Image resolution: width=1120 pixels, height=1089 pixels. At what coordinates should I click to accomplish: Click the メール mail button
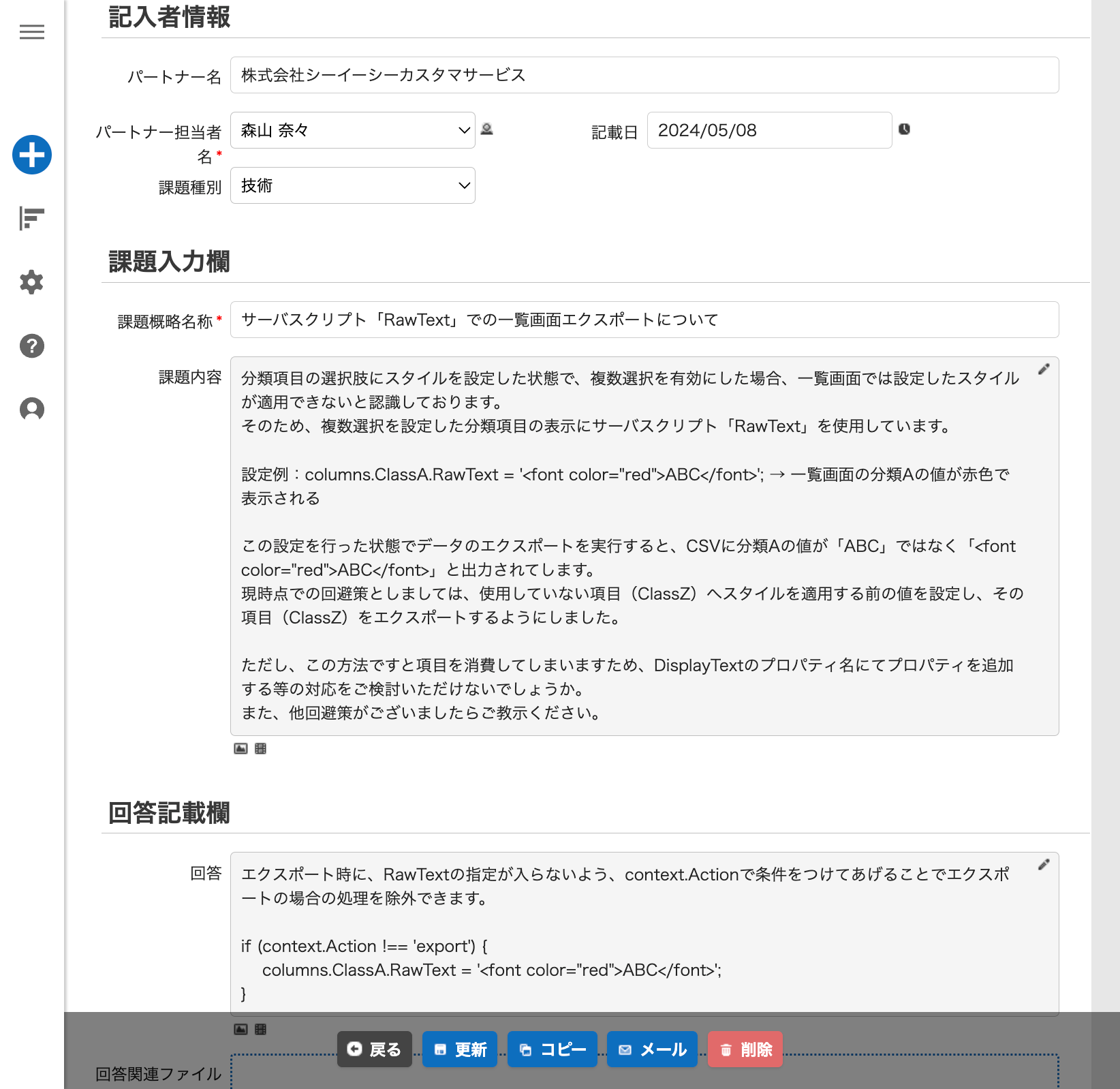click(x=652, y=1049)
